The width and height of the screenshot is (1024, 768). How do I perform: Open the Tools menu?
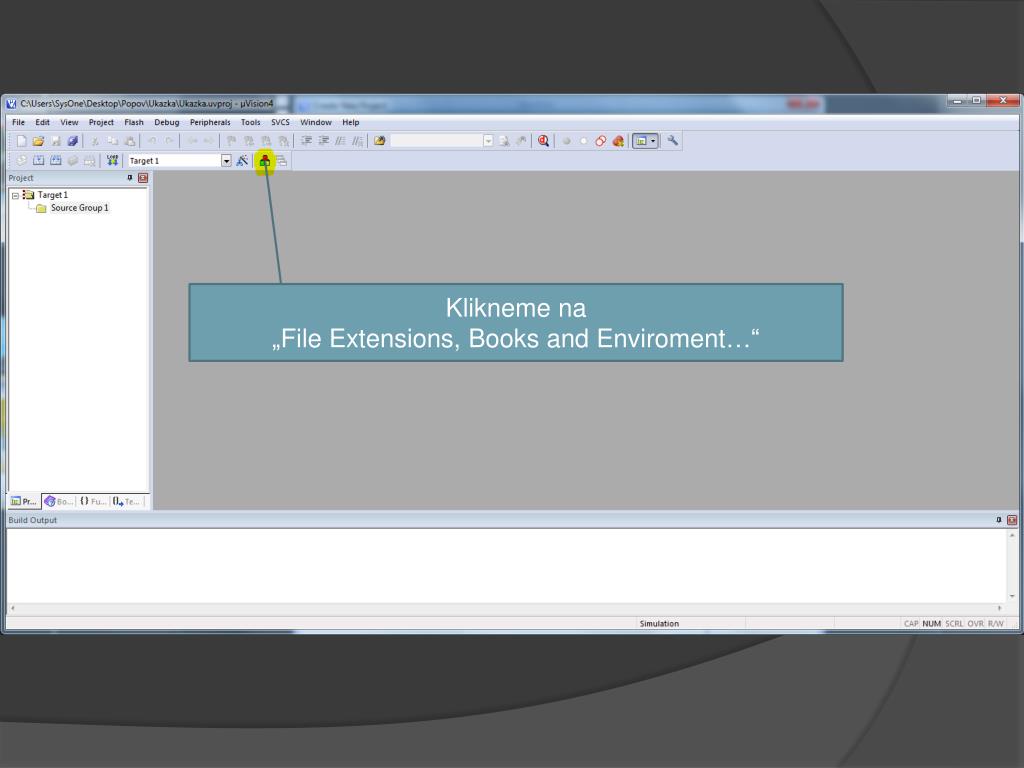click(x=250, y=122)
